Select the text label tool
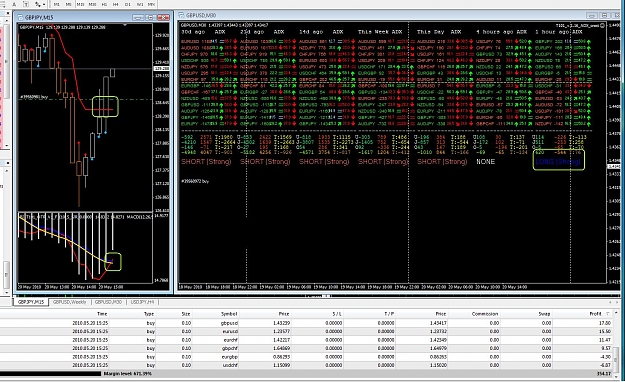 click(26, 4)
